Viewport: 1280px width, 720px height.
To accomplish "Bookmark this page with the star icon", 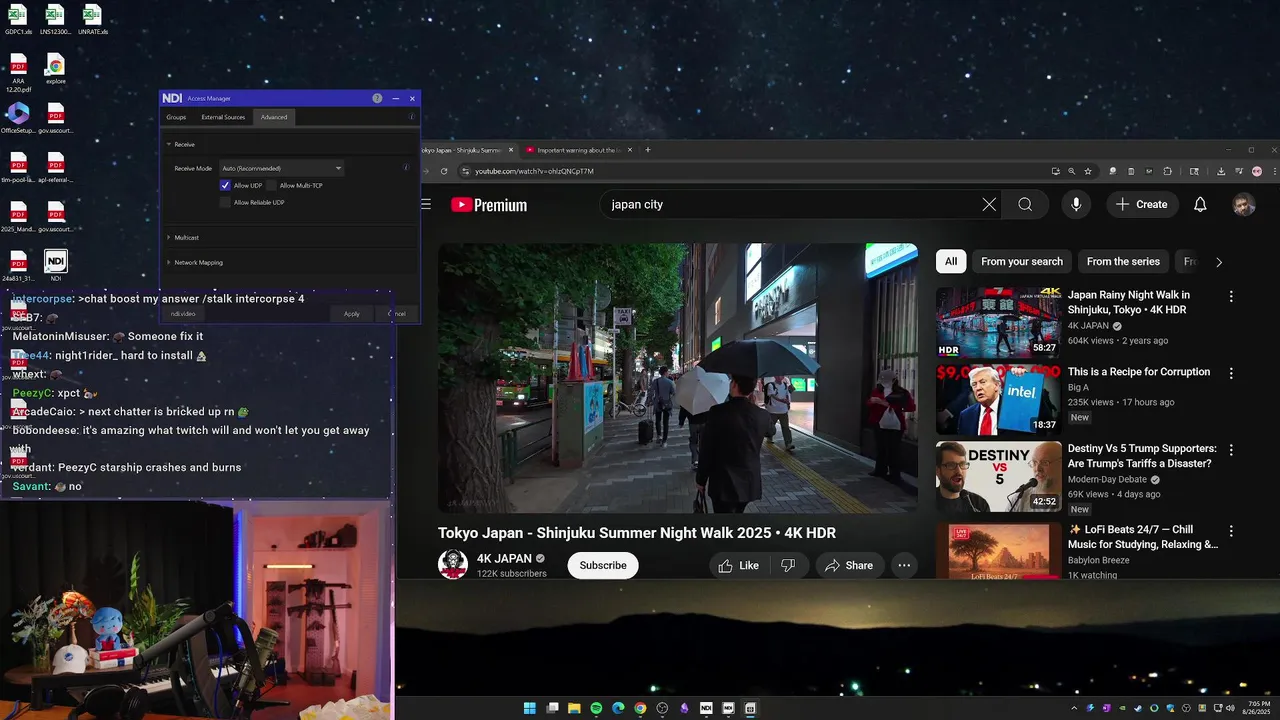I will (x=1088, y=171).
